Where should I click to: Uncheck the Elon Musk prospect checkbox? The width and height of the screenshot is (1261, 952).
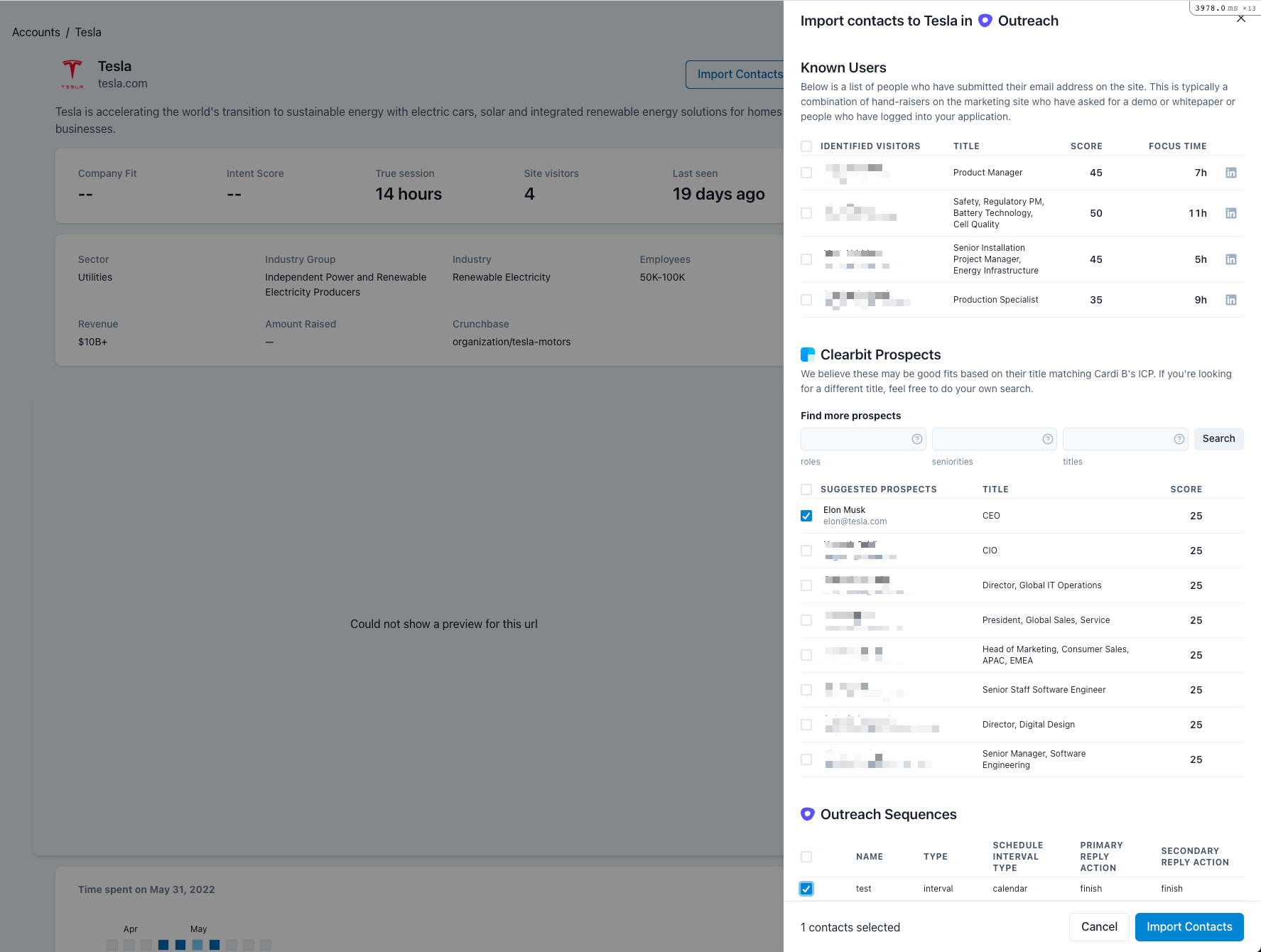pyautogui.click(x=806, y=516)
